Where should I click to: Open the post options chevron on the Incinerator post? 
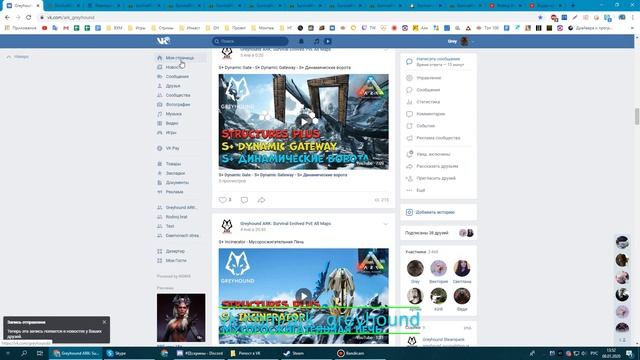tap(385, 224)
